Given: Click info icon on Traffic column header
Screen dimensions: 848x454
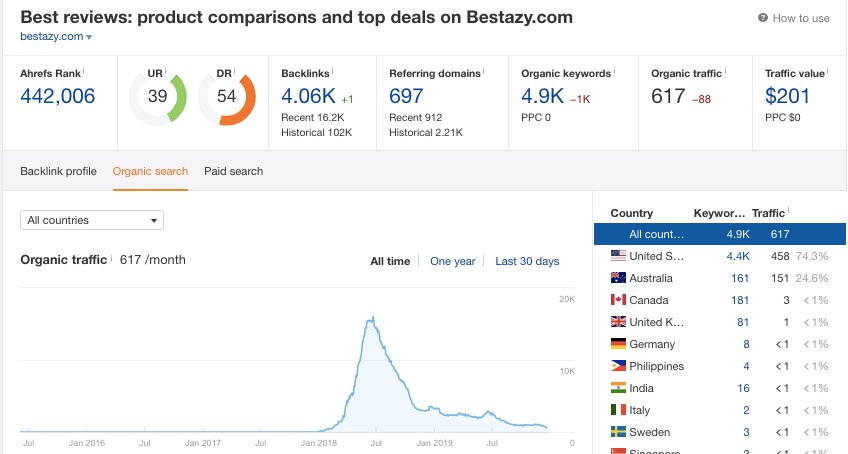Looking at the screenshot, I should pos(789,210).
